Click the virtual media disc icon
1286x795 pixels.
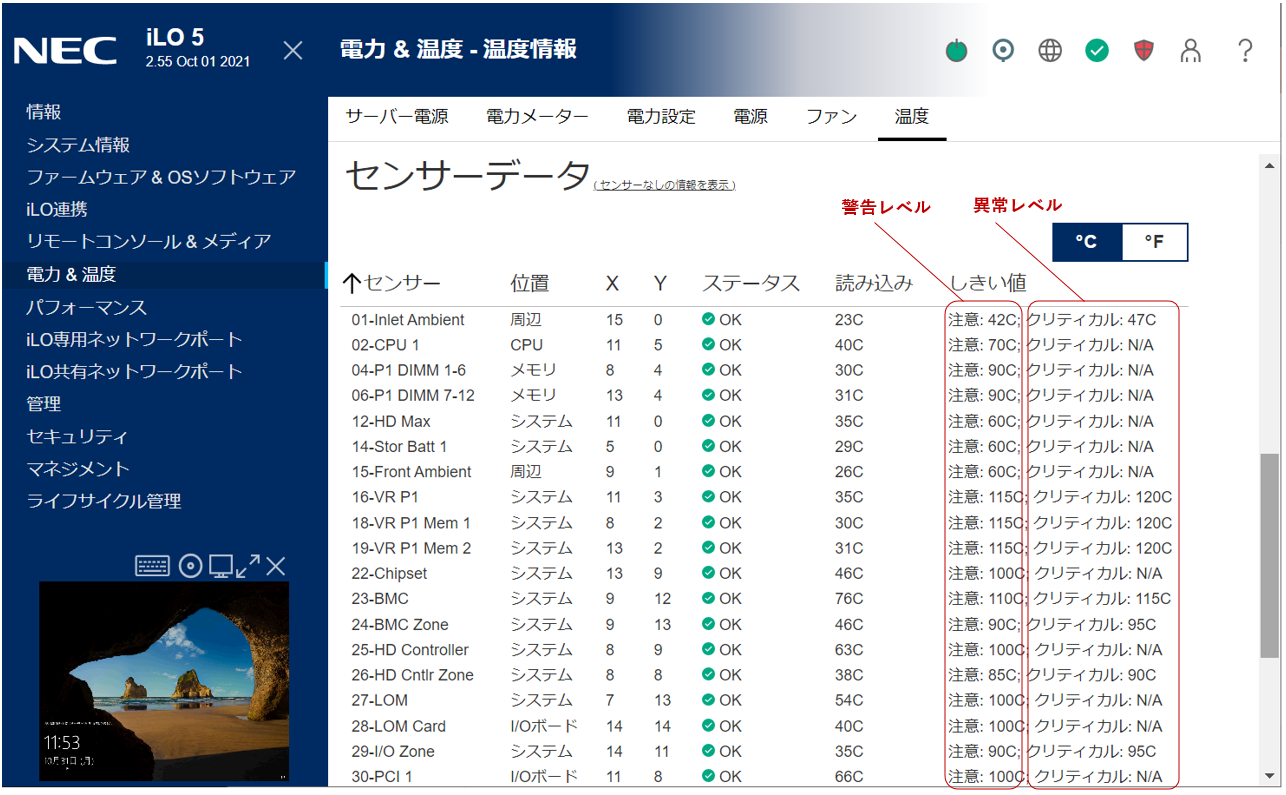click(x=191, y=566)
